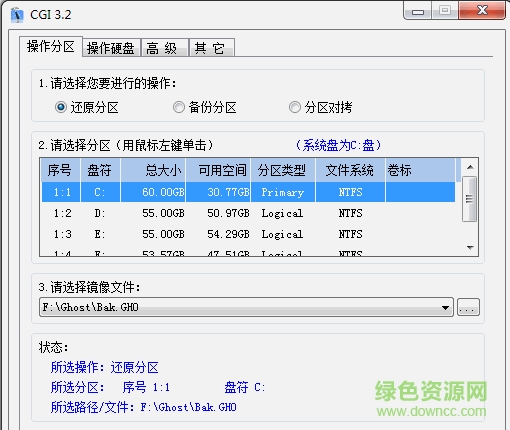The height and width of the screenshot is (430, 510).
Task: Click the 可用空间 column header
Action: point(218,170)
